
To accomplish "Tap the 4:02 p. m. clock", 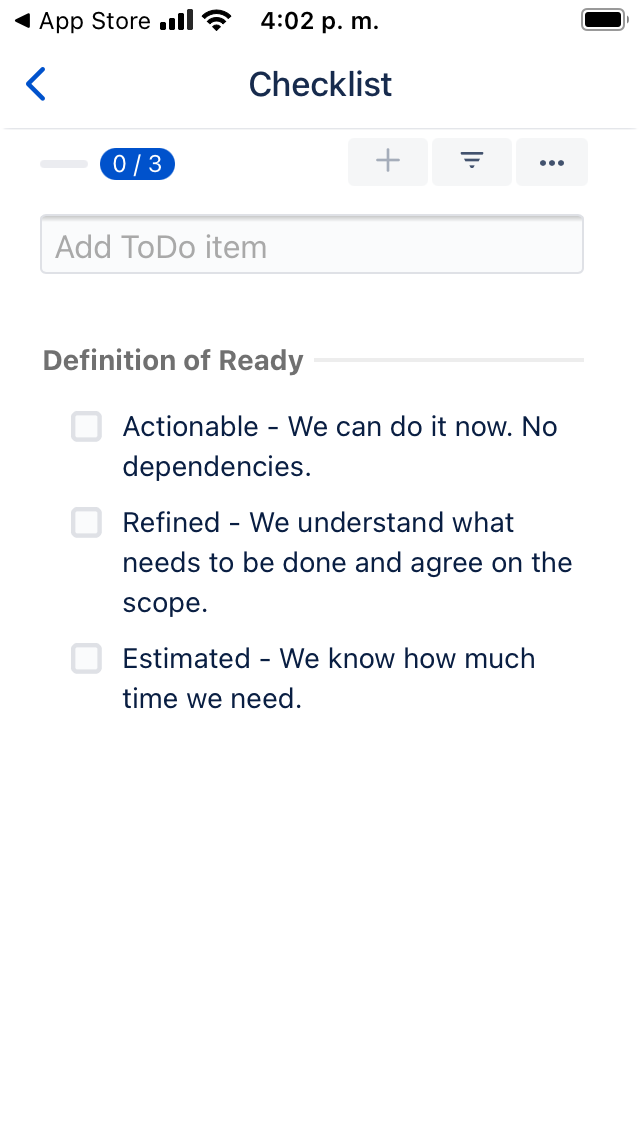I will click(x=319, y=21).
